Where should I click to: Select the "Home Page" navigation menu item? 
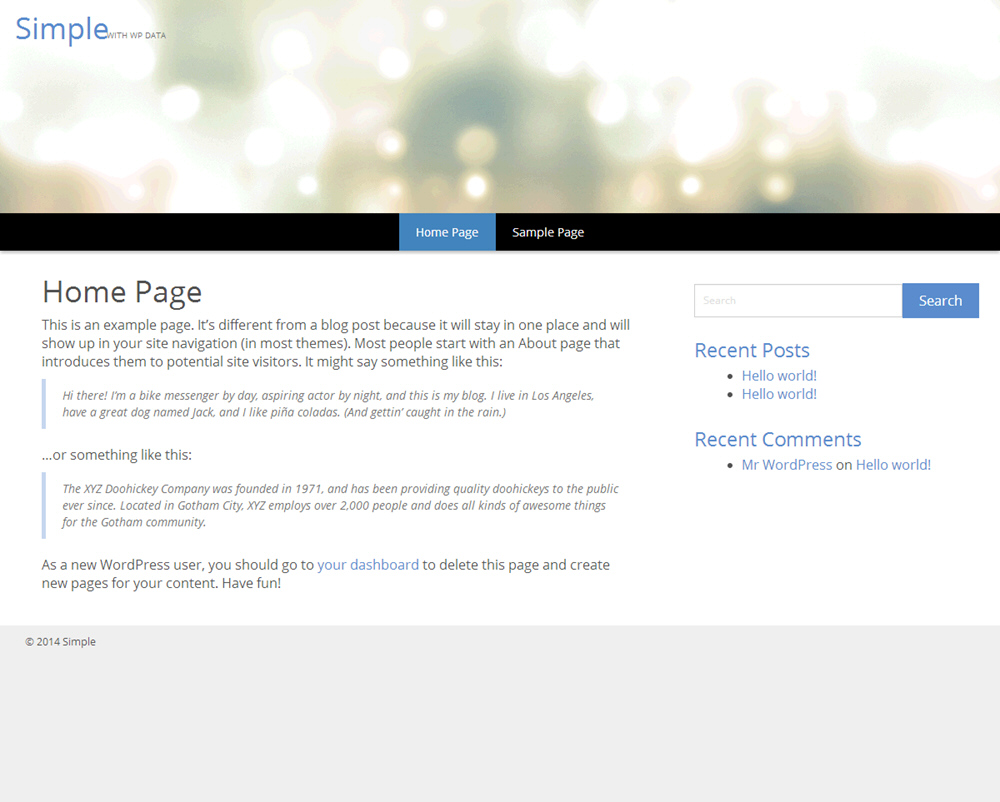(x=447, y=232)
